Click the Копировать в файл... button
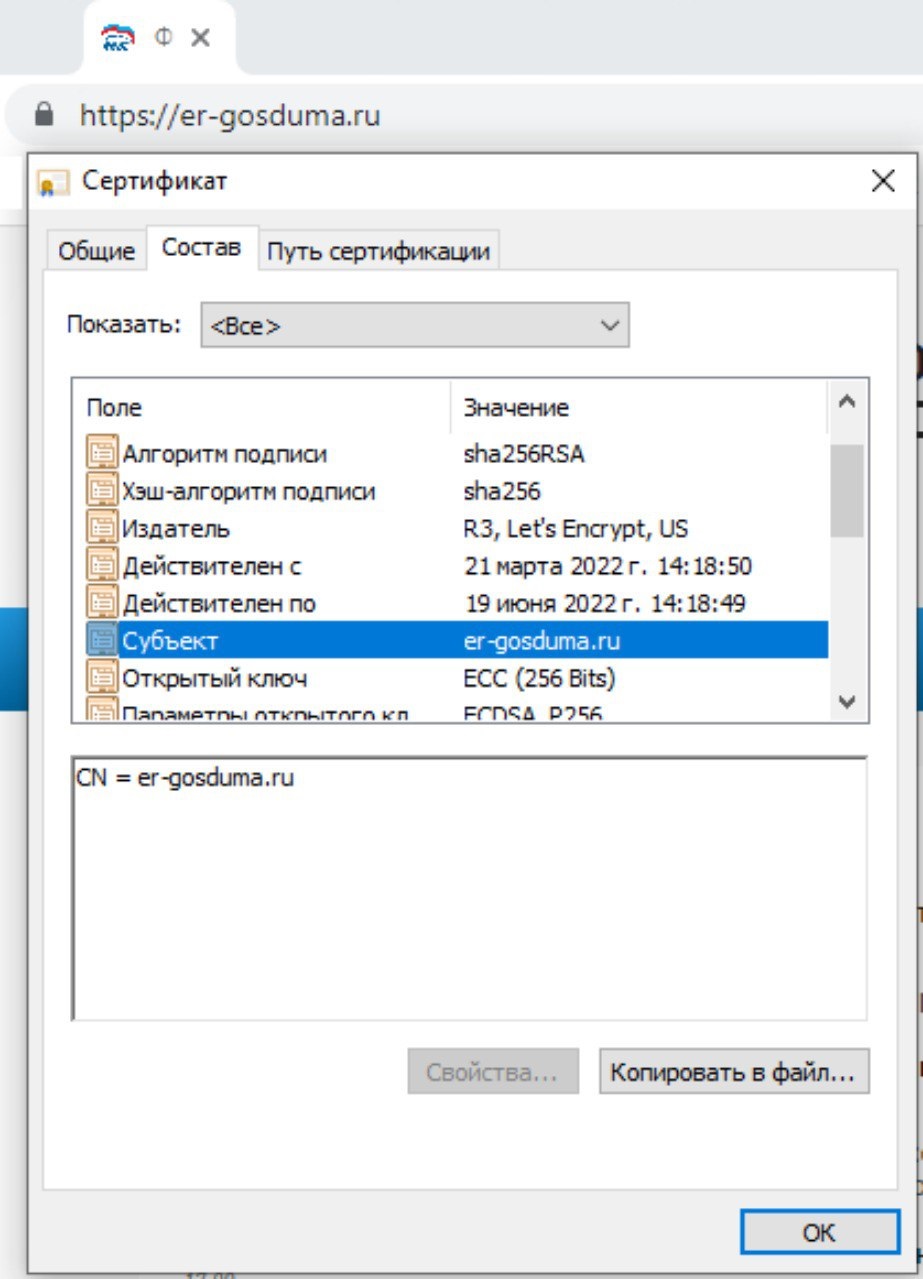This screenshot has height=1279, width=923. (734, 1073)
